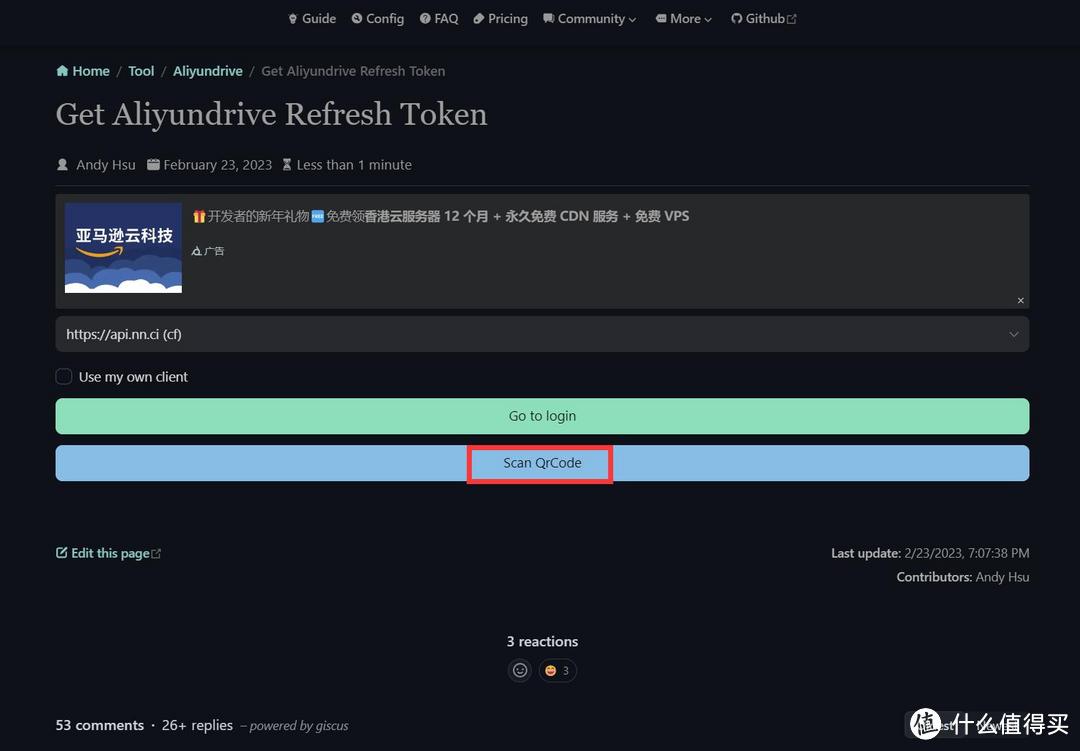Image resolution: width=1080 pixels, height=751 pixels.
Task: Click the author icon beside Andy Hsu
Action: tap(63, 165)
